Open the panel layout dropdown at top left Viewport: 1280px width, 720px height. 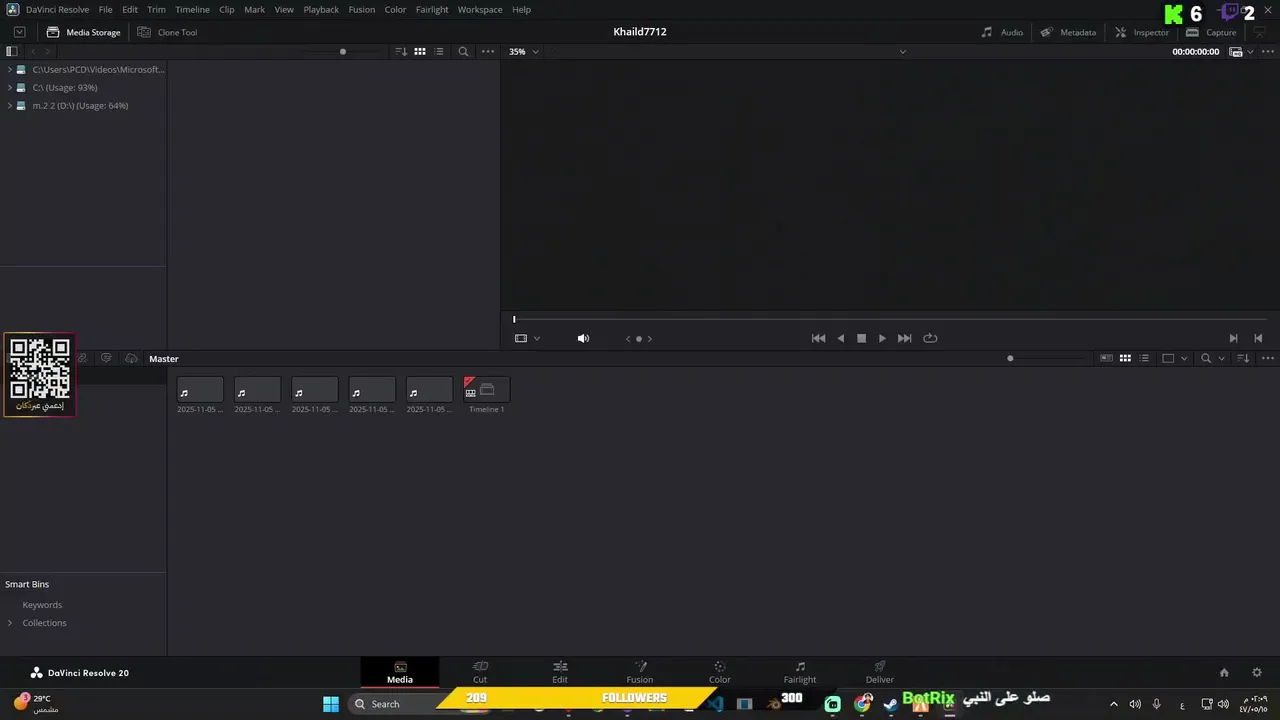19,32
